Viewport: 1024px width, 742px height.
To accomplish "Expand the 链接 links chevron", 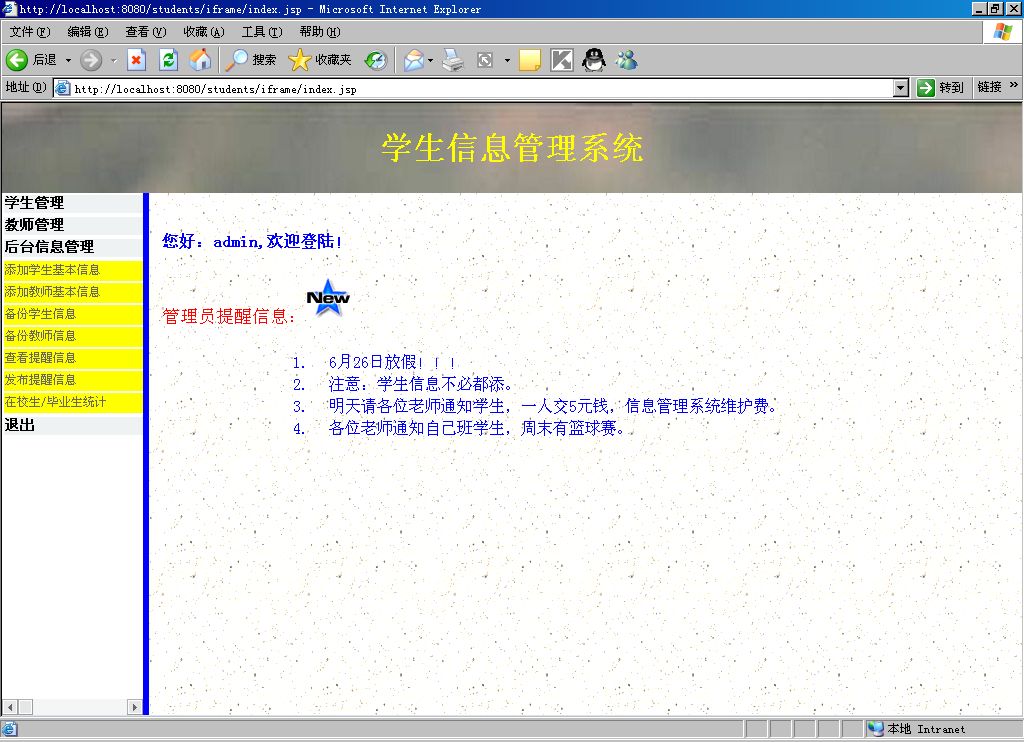I will 1014,85.
